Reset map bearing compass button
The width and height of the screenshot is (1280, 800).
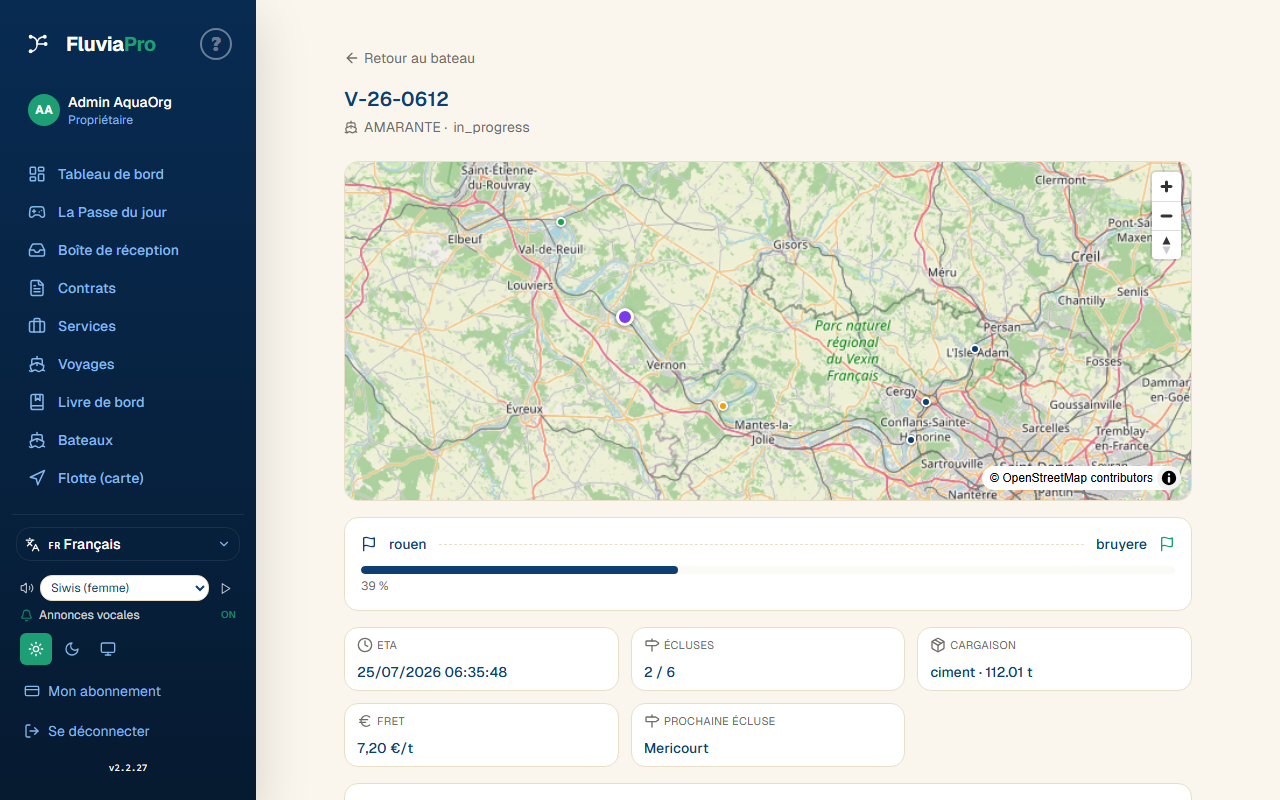pyautogui.click(x=1166, y=245)
